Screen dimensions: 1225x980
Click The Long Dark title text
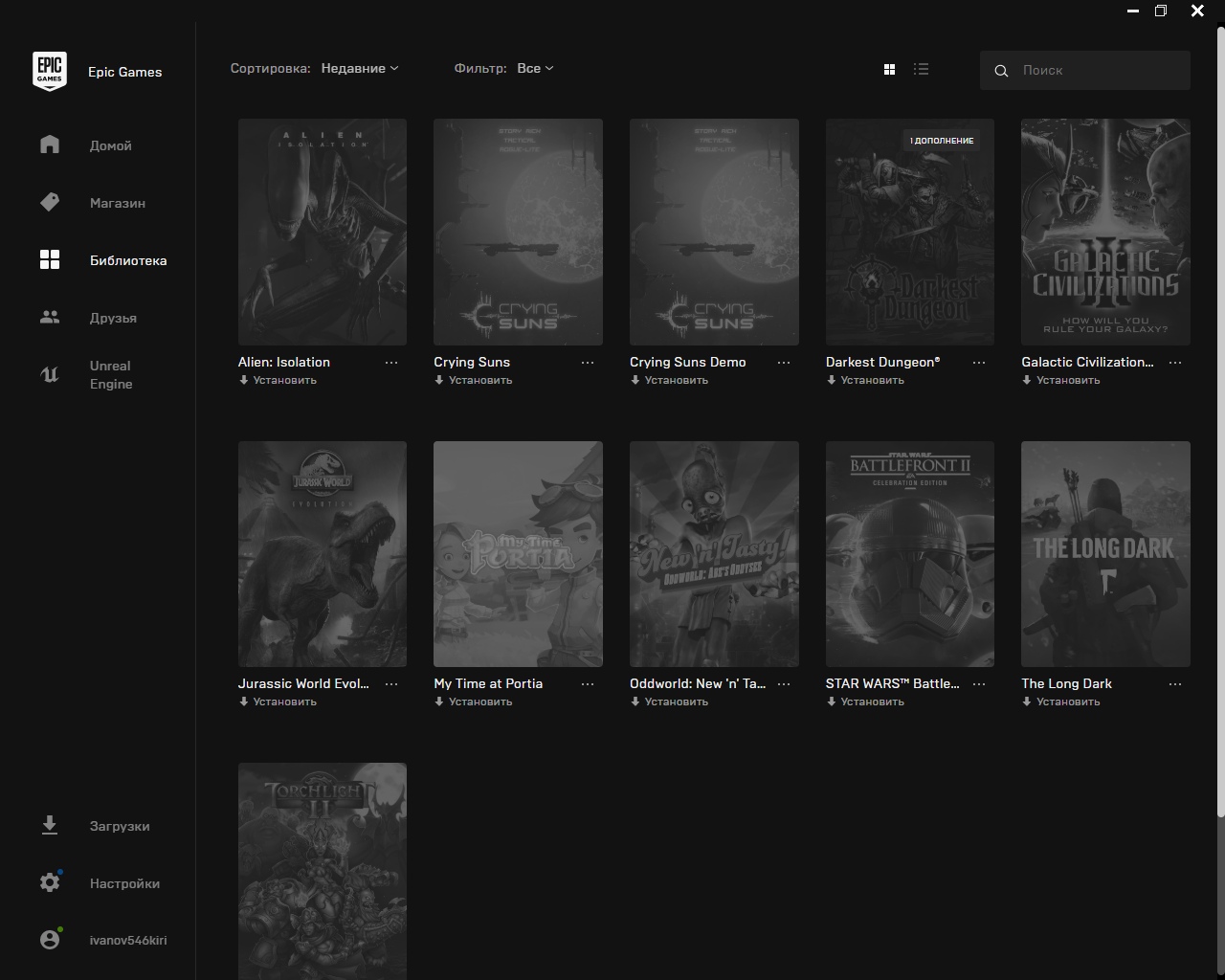click(x=1066, y=683)
